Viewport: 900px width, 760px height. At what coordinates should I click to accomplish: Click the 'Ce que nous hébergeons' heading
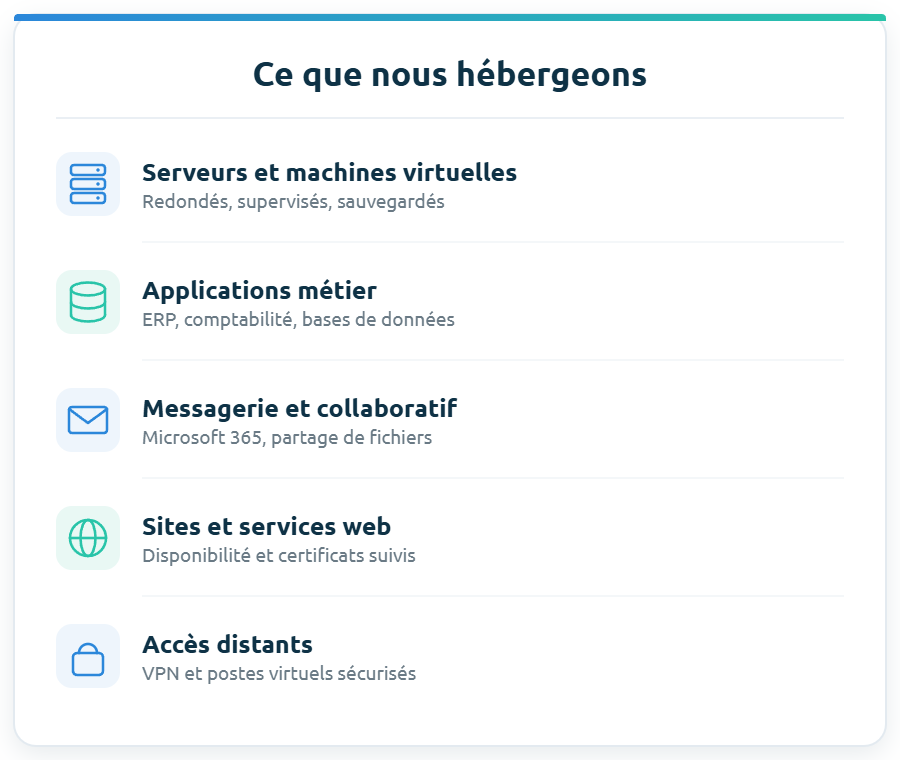coord(450,75)
